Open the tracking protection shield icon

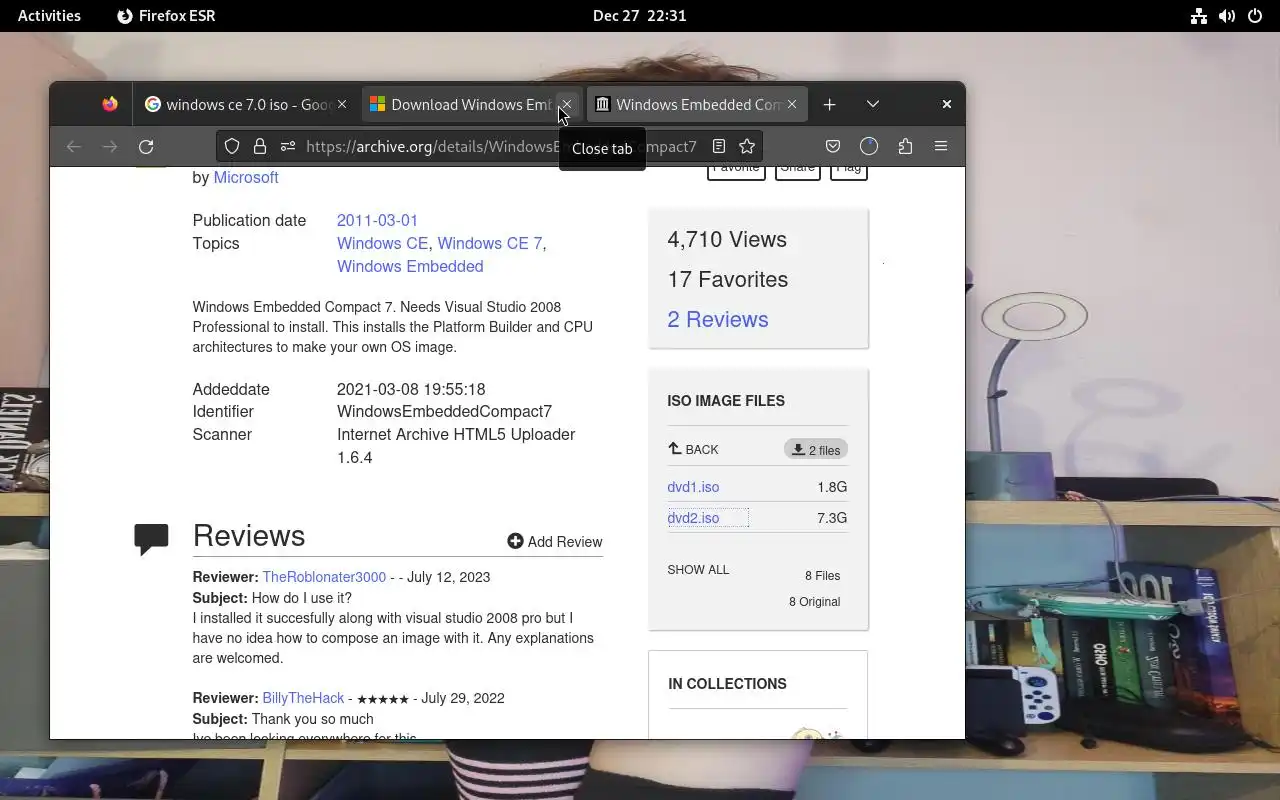click(x=232, y=146)
